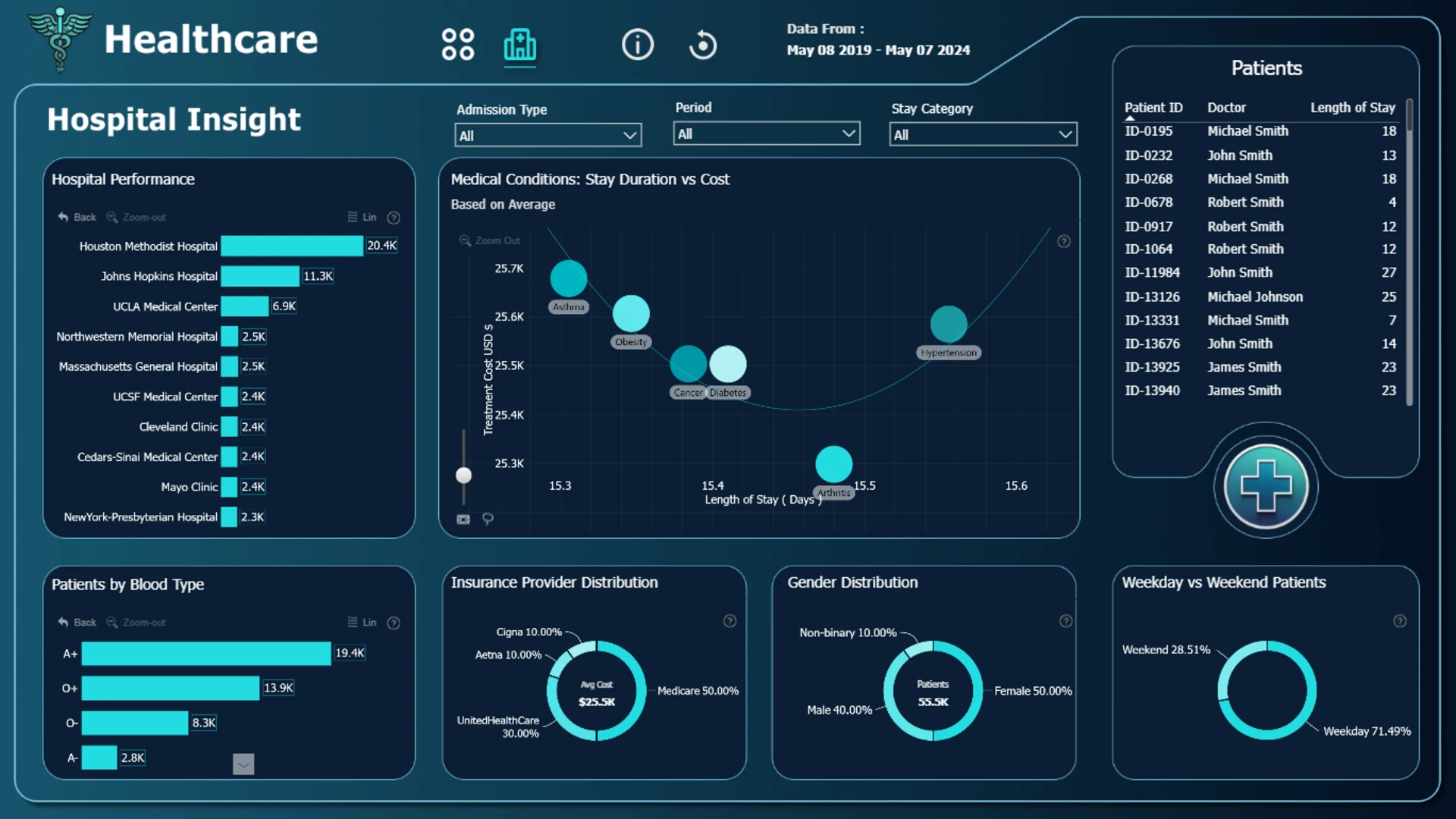The height and width of the screenshot is (819, 1456).
Task: Expand the Stay Category dropdown
Action: tap(983, 134)
